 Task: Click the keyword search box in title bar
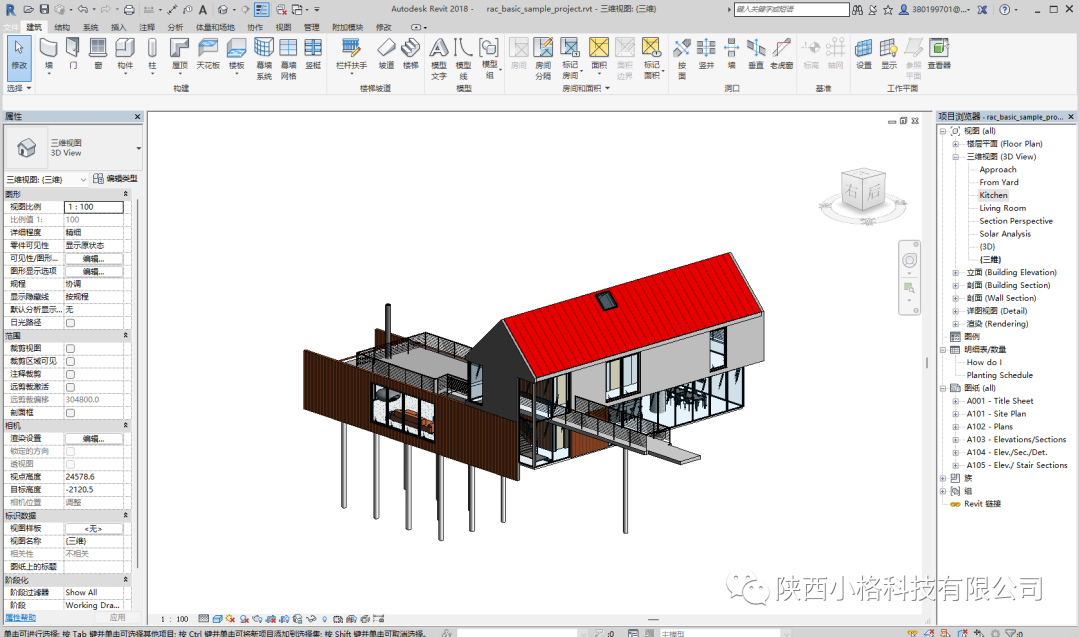pyautogui.click(x=791, y=10)
